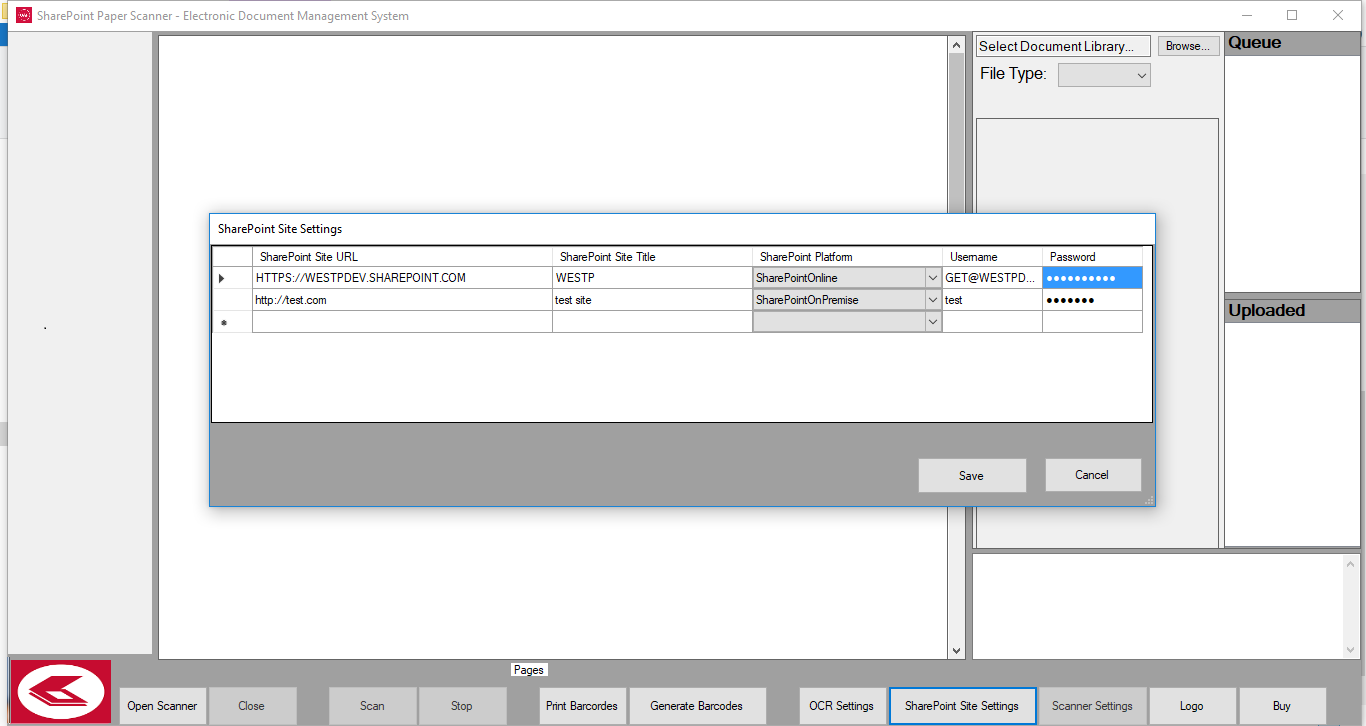Click the Buy button
1366x726 pixels.
[x=1282, y=706]
